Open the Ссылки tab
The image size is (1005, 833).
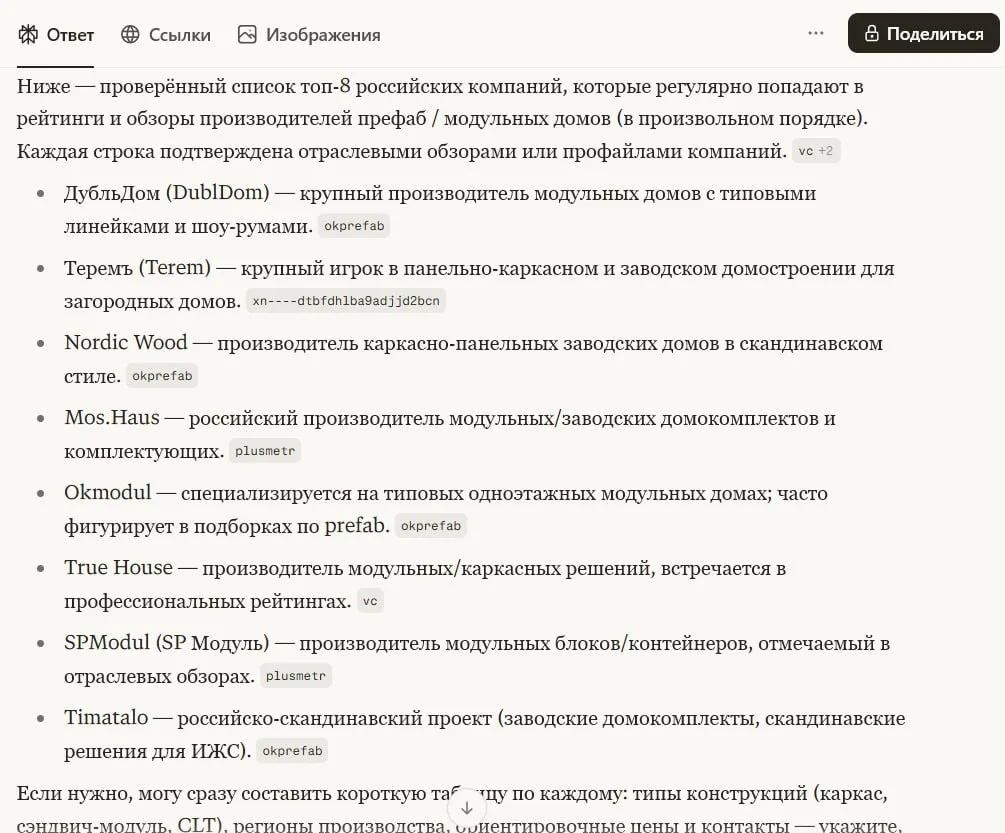click(165, 35)
